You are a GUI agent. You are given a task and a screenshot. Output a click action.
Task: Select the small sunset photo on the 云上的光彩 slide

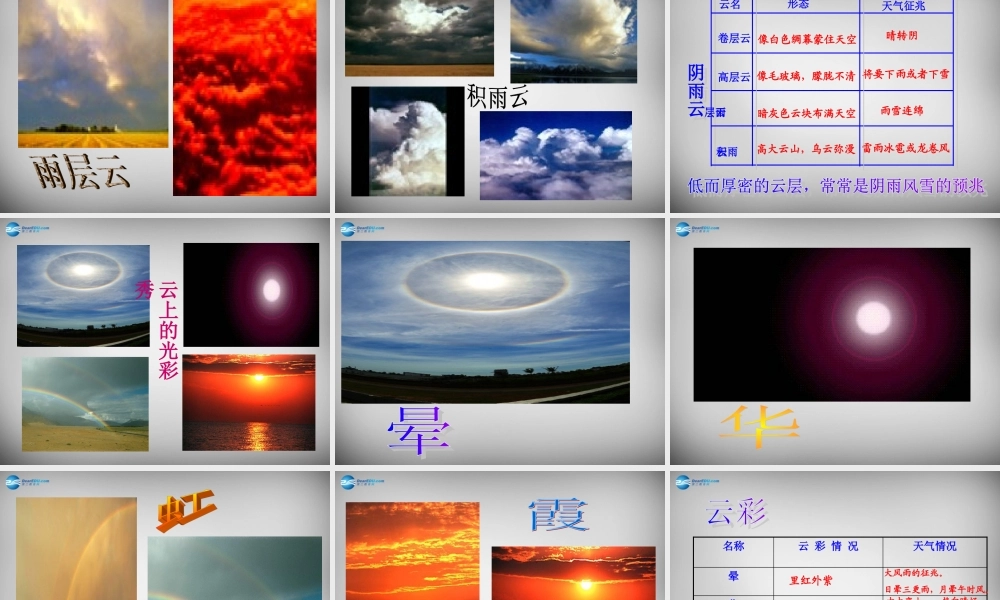pyautogui.click(x=249, y=403)
